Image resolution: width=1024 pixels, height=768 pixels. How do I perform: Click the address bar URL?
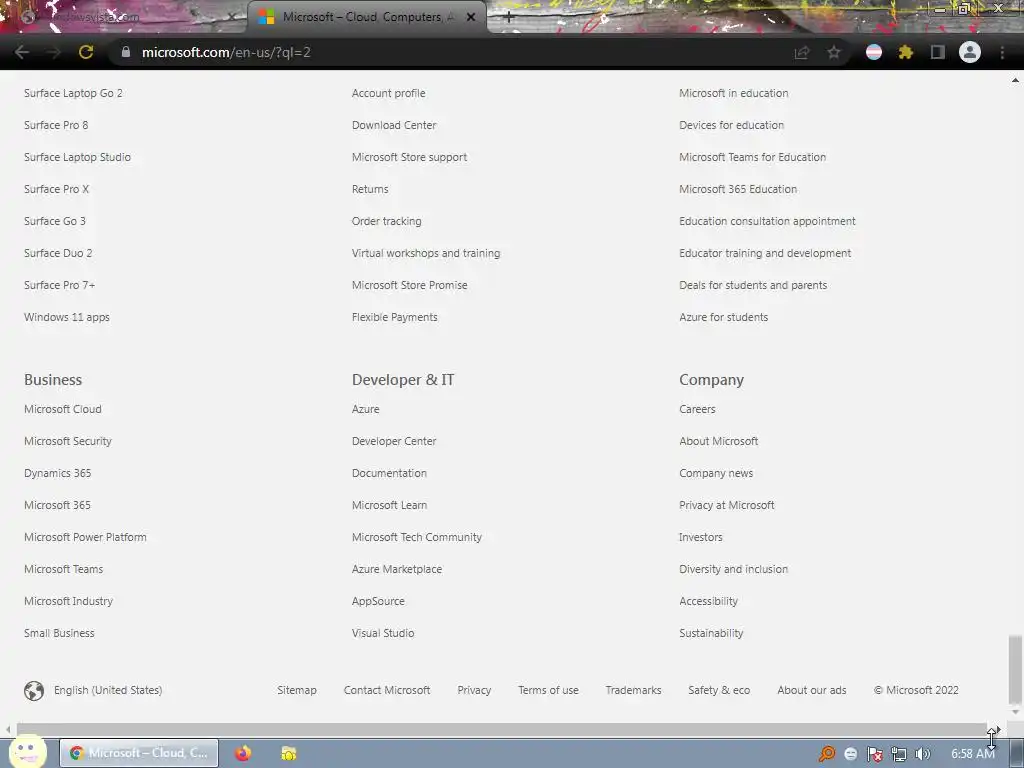(226, 52)
